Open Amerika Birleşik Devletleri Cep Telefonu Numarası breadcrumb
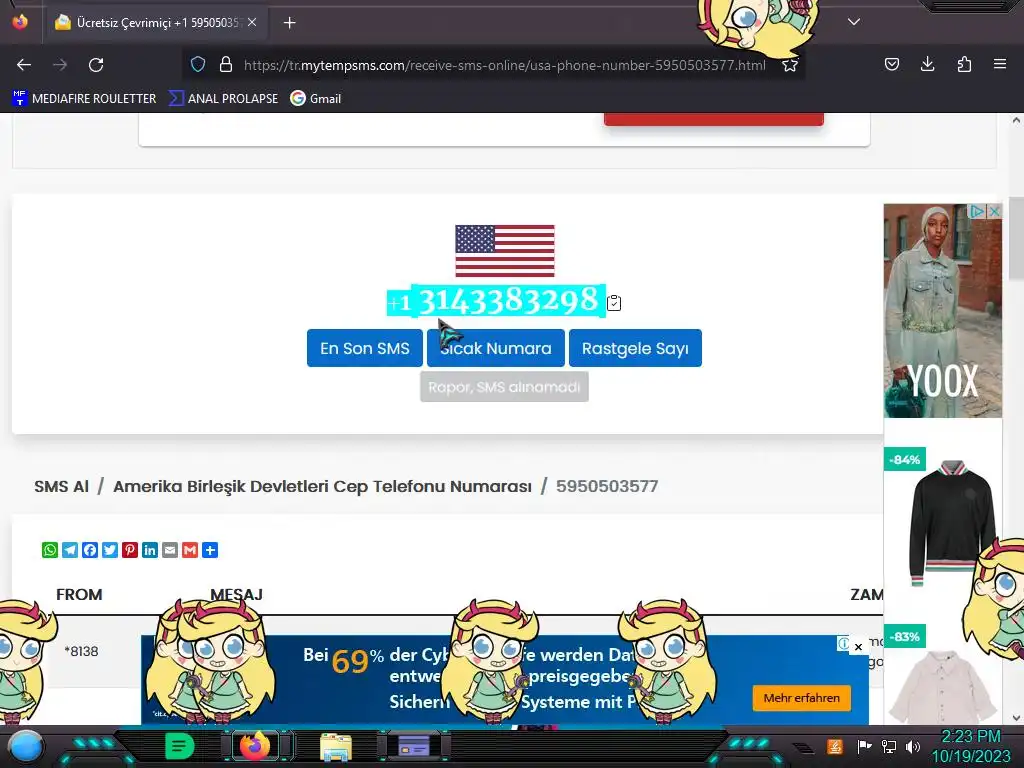Screen dimensions: 1024x768 (x=322, y=487)
